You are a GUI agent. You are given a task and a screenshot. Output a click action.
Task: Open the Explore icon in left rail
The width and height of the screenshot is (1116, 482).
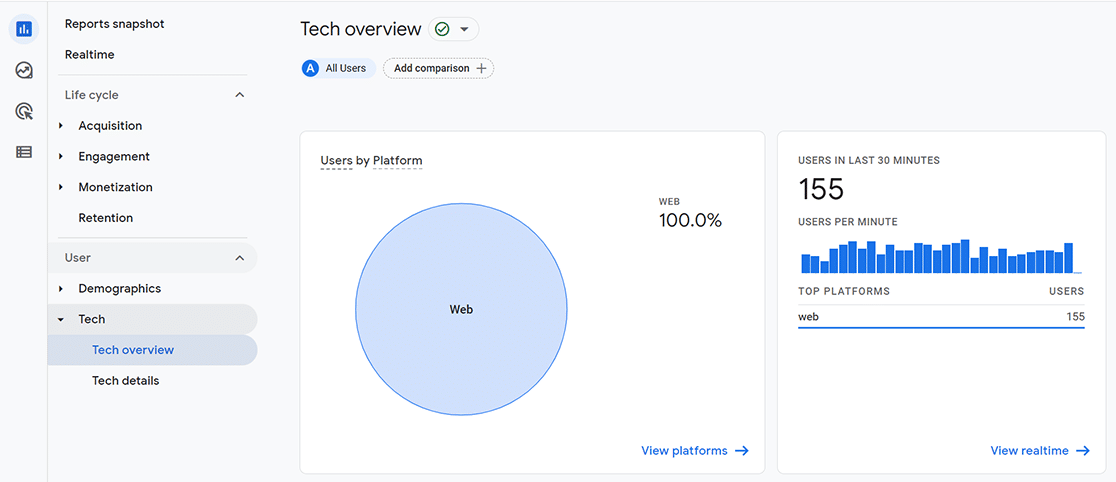coord(24,70)
